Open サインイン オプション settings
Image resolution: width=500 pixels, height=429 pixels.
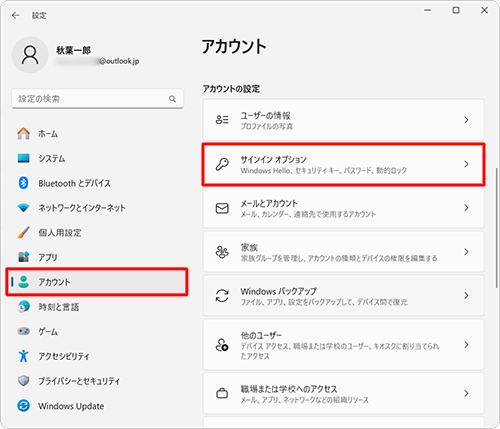(x=344, y=164)
